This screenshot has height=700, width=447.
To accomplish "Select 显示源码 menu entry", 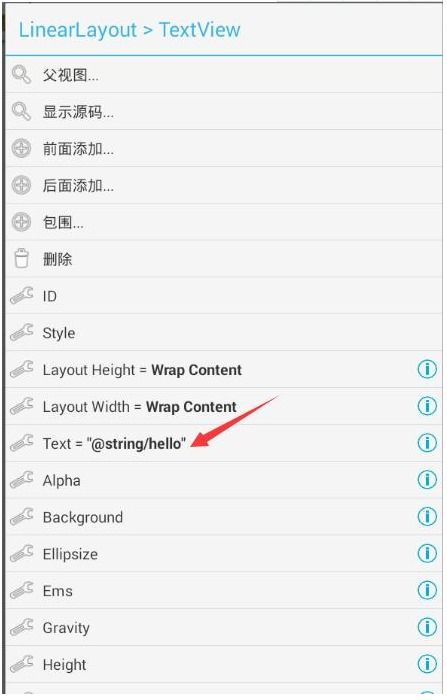I will point(224,112).
